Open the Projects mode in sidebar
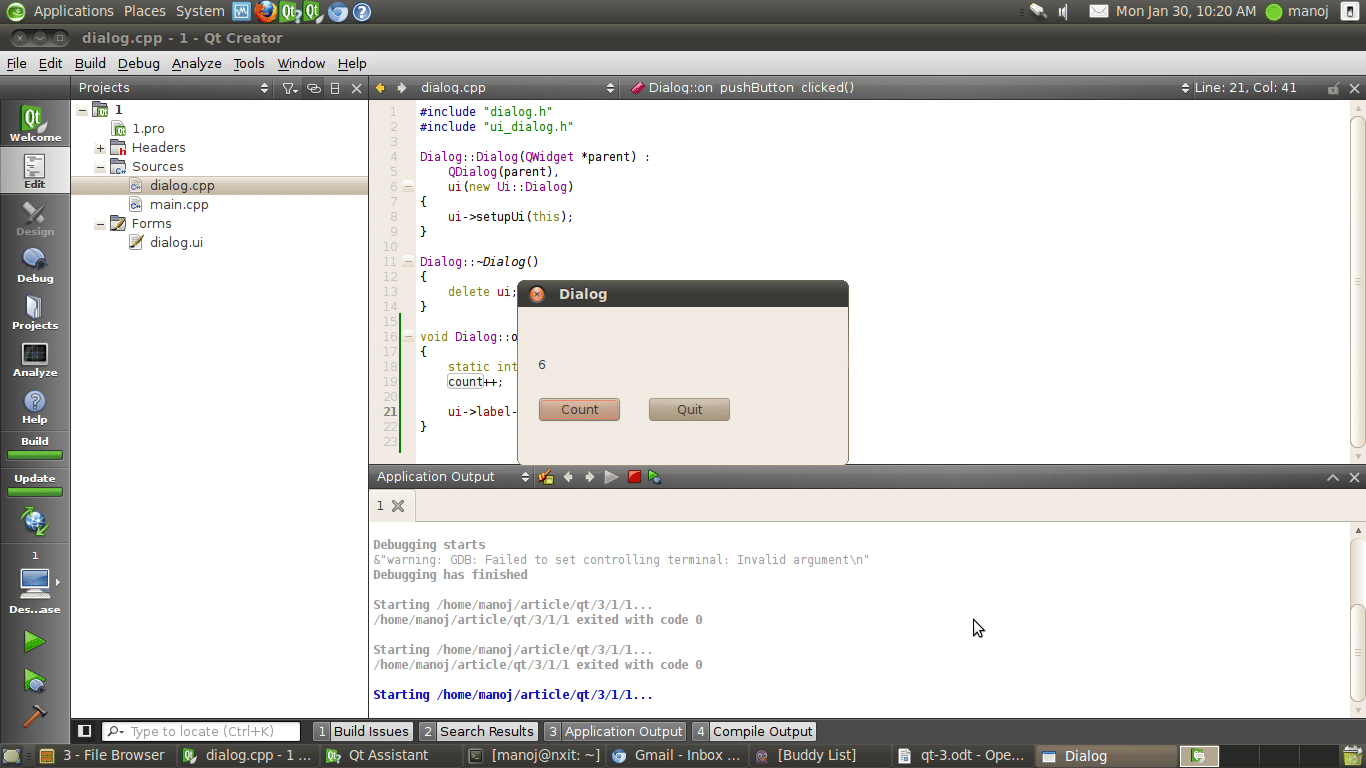The height and width of the screenshot is (768, 1366). [35, 313]
